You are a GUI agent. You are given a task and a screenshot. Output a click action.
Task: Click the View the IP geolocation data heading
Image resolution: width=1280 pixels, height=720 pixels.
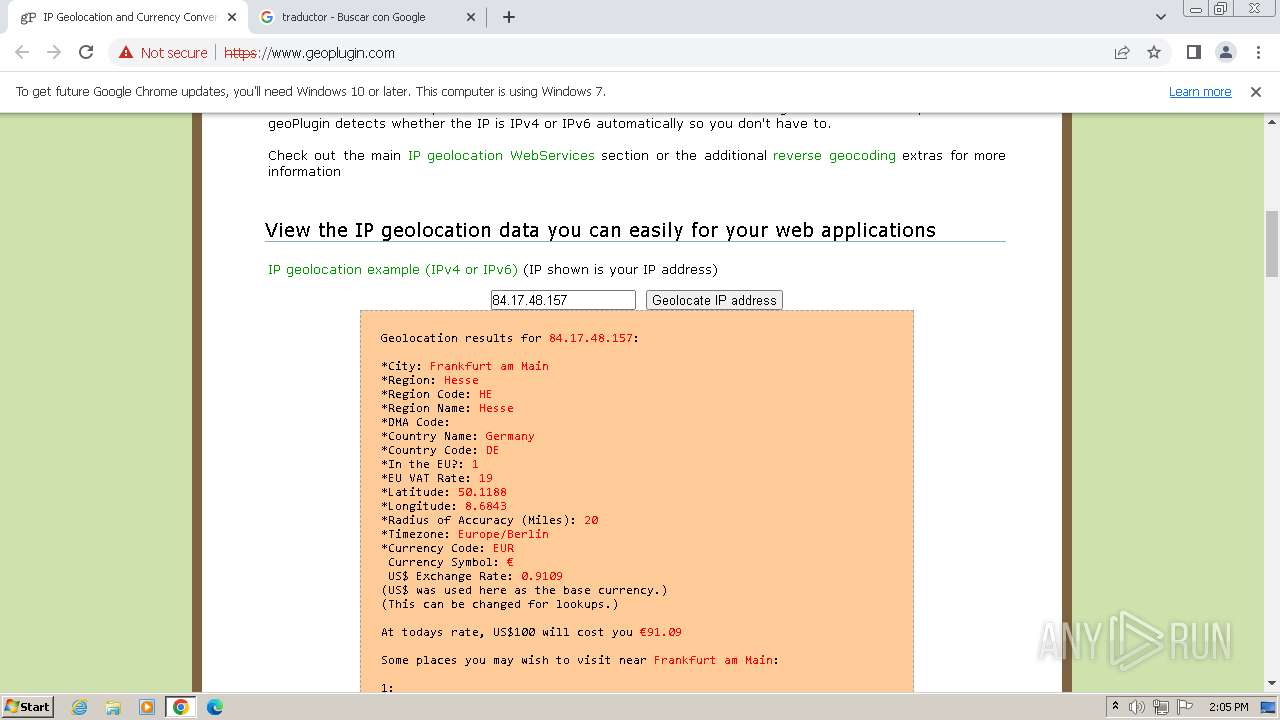tap(600, 230)
